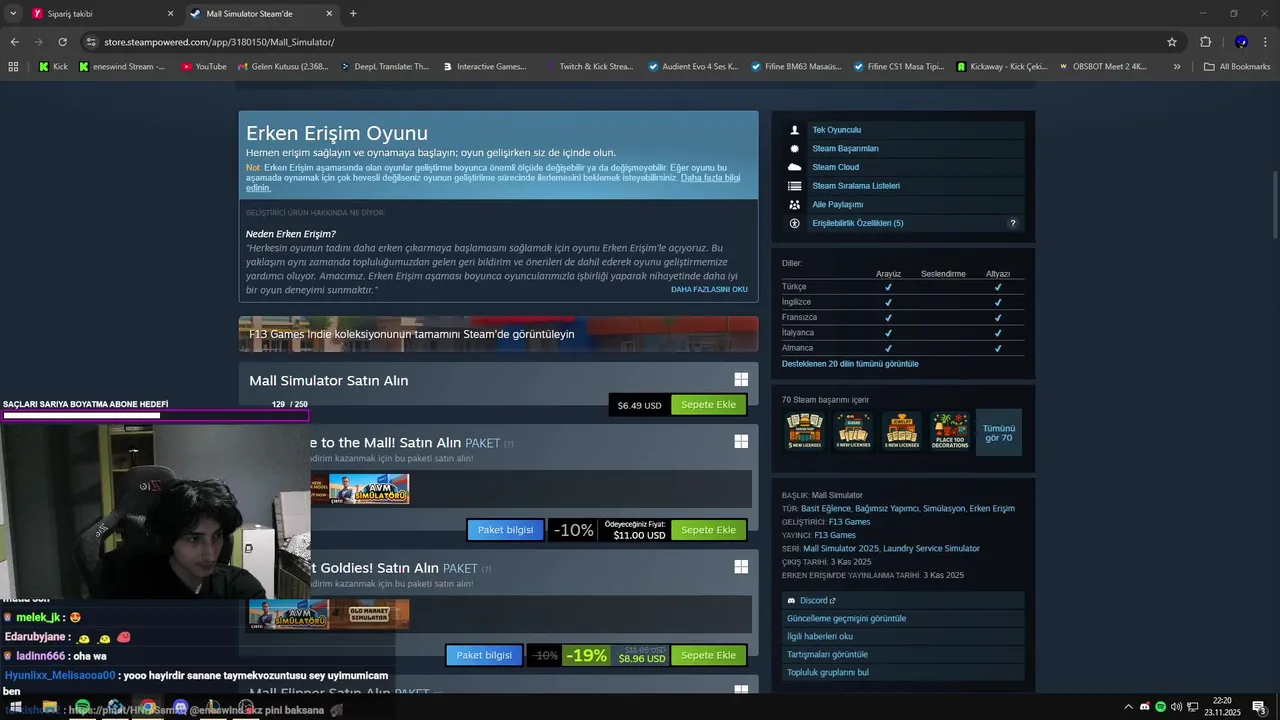Select the Mall Simulator Steam'de tab
This screenshot has height=720, width=1280.
click(x=260, y=14)
